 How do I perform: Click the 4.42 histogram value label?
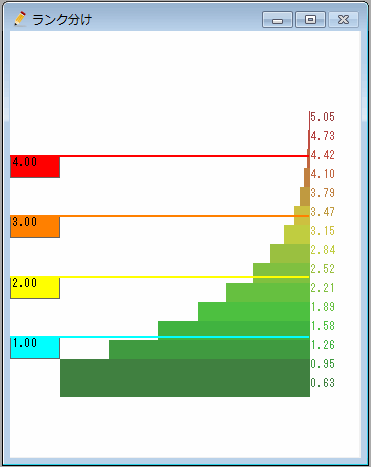[322, 155]
